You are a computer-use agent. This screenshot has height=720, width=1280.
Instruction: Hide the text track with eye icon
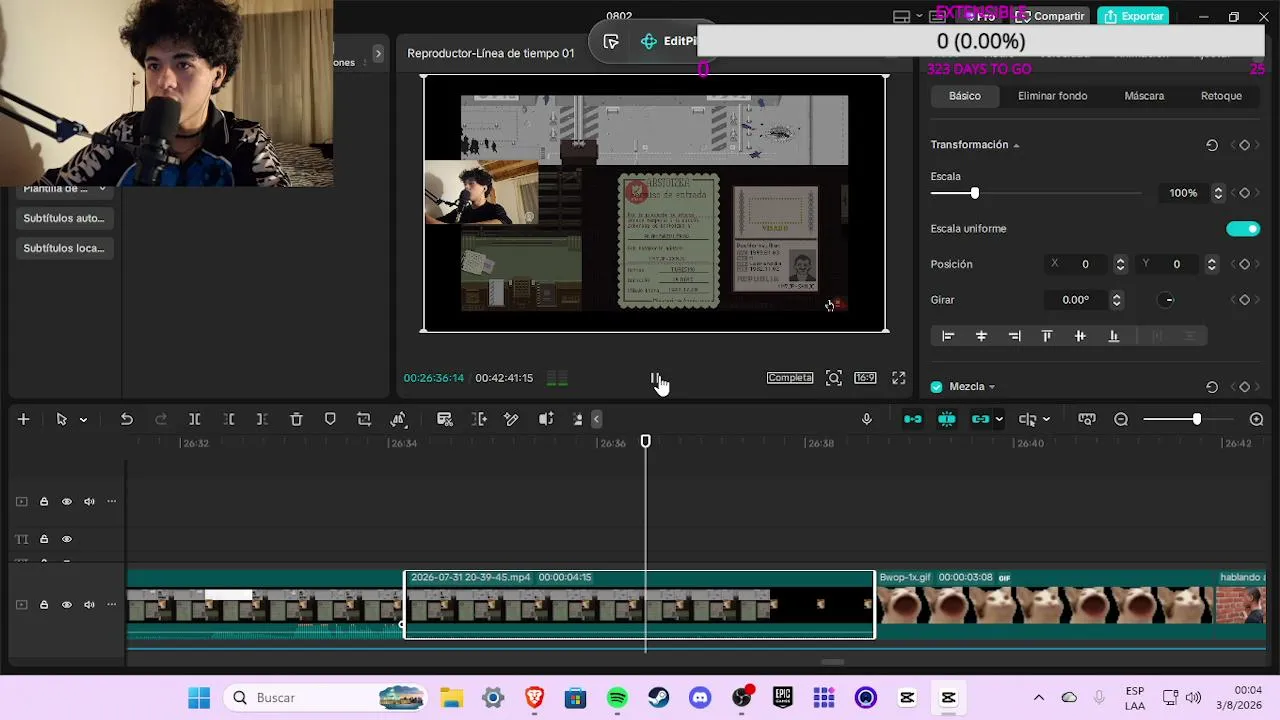[x=67, y=539]
